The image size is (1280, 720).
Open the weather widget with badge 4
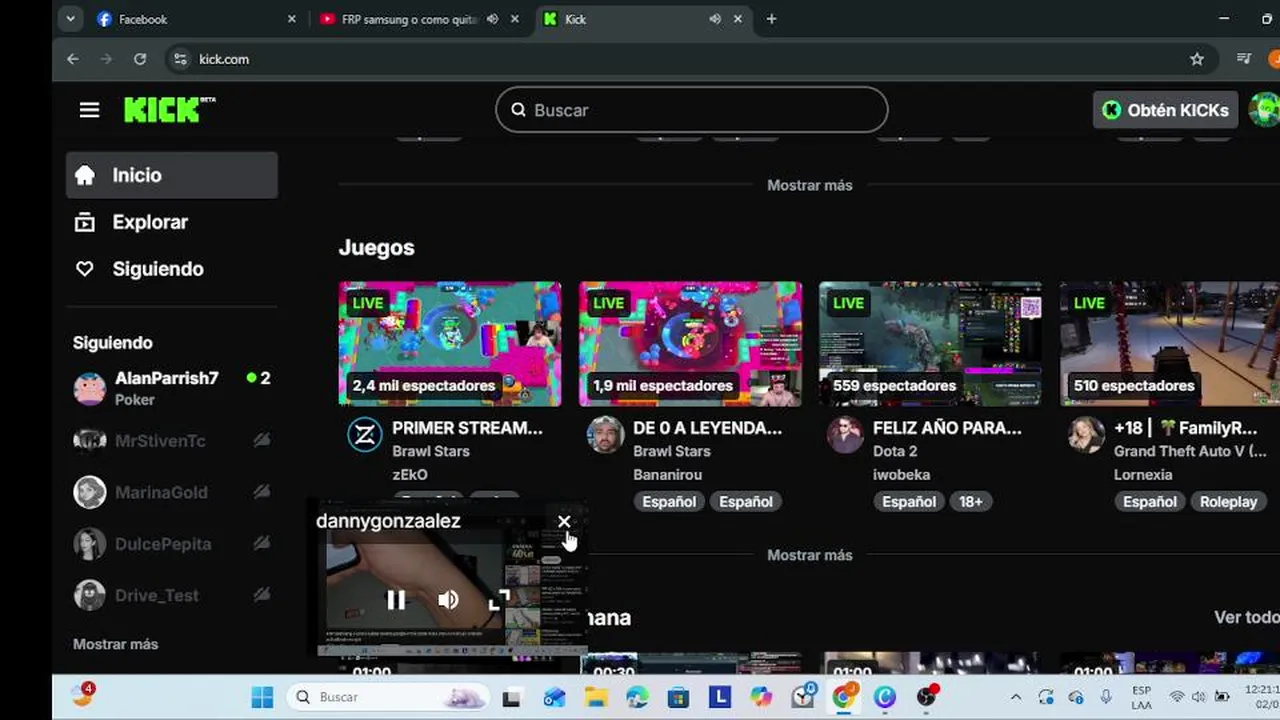coord(83,695)
